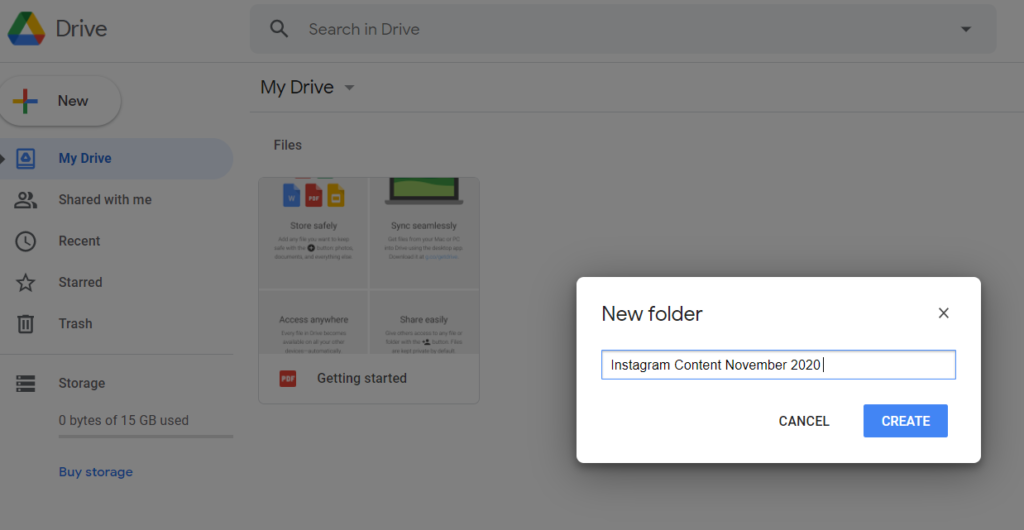The width and height of the screenshot is (1024, 530).
Task: Open the Recent section
Action: pyautogui.click(x=79, y=241)
